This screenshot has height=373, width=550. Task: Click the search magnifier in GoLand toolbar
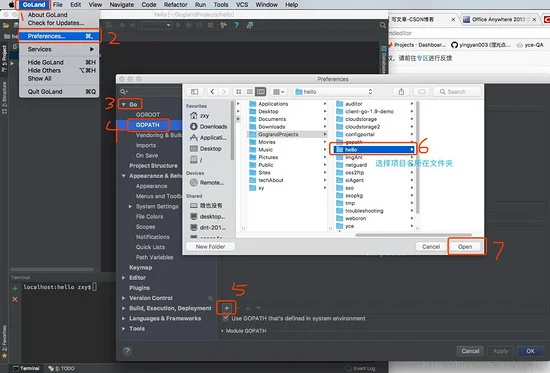[x=383, y=25]
